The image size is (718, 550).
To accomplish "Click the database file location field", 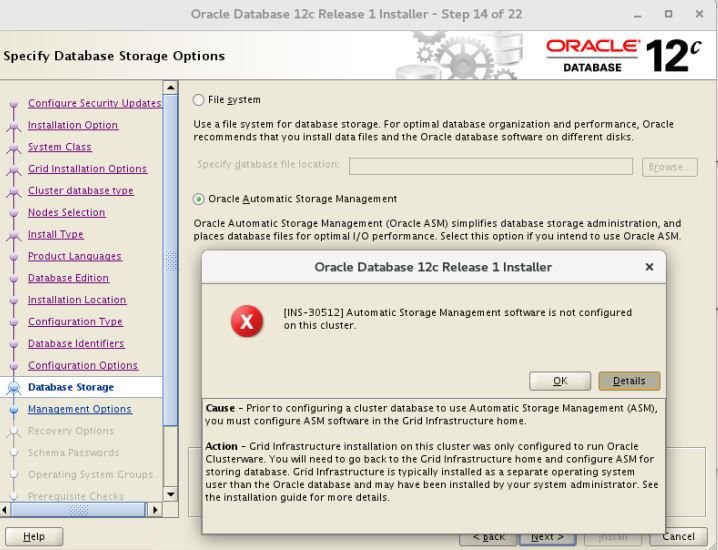I will pyautogui.click(x=490, y=166).
